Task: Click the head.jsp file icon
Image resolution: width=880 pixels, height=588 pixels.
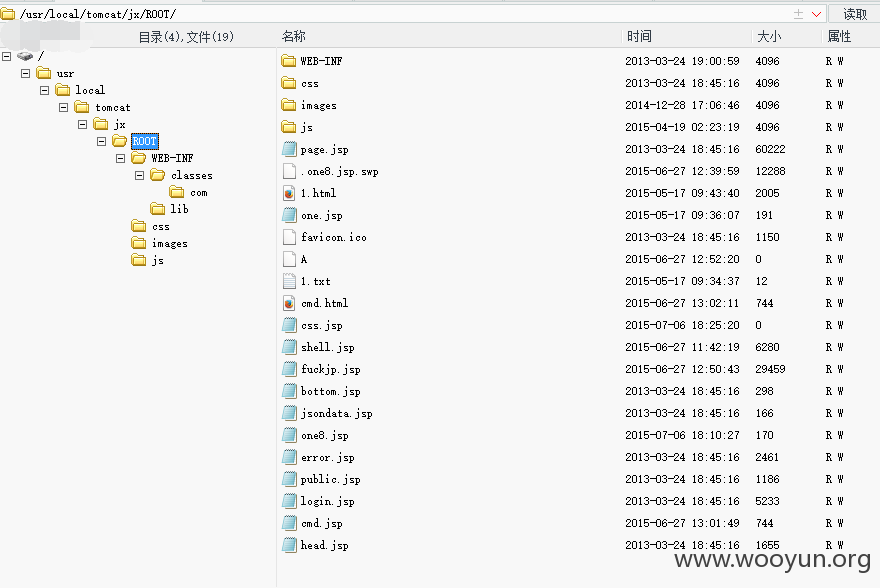Action: click(x=289, y=545)
